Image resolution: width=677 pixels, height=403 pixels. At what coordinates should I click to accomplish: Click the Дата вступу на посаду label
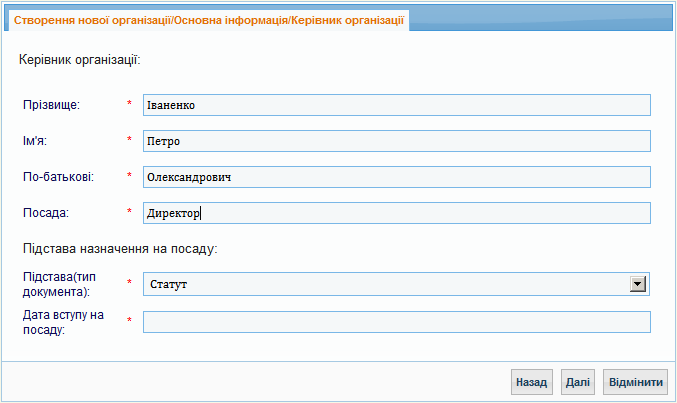[63, 322]
